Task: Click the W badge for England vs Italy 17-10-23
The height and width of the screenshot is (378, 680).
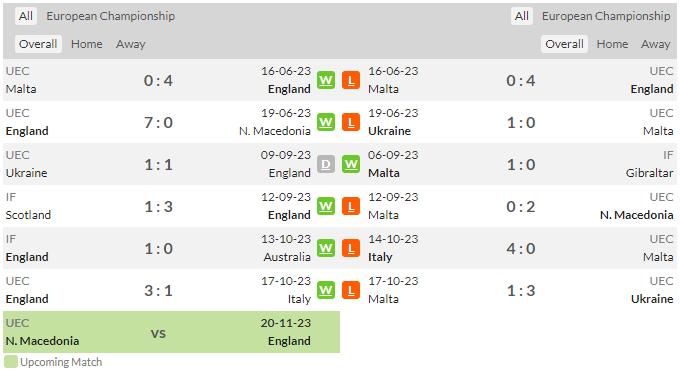Action: tap(326, 290)
